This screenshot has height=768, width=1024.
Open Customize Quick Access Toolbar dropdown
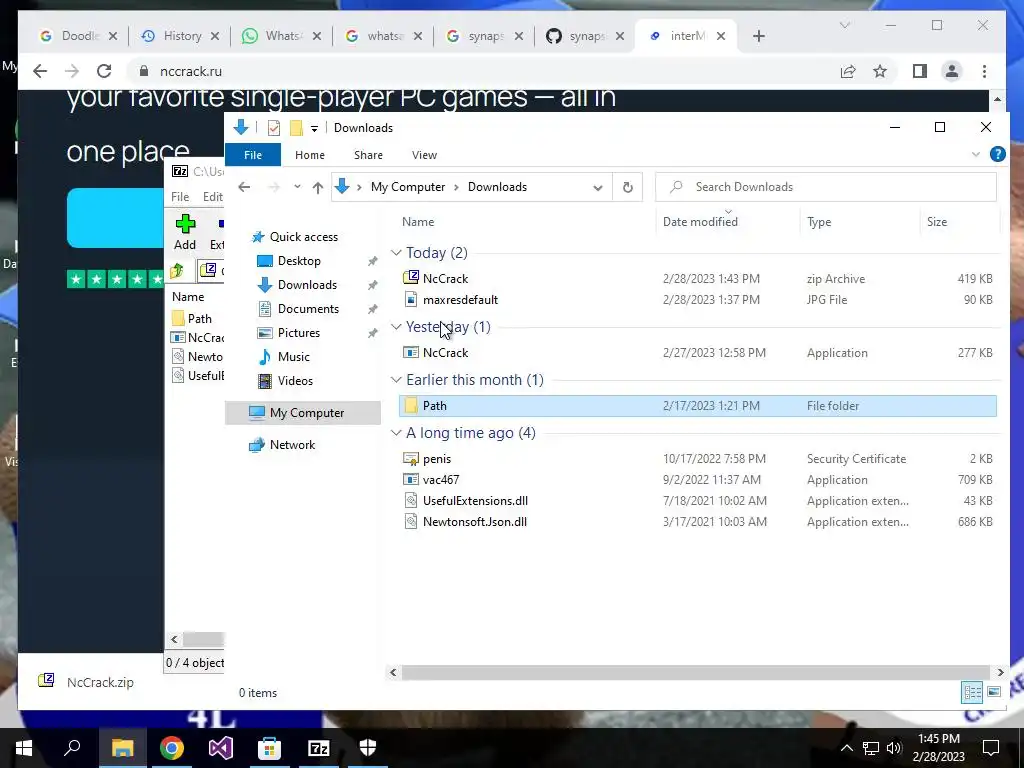(314, 129)
